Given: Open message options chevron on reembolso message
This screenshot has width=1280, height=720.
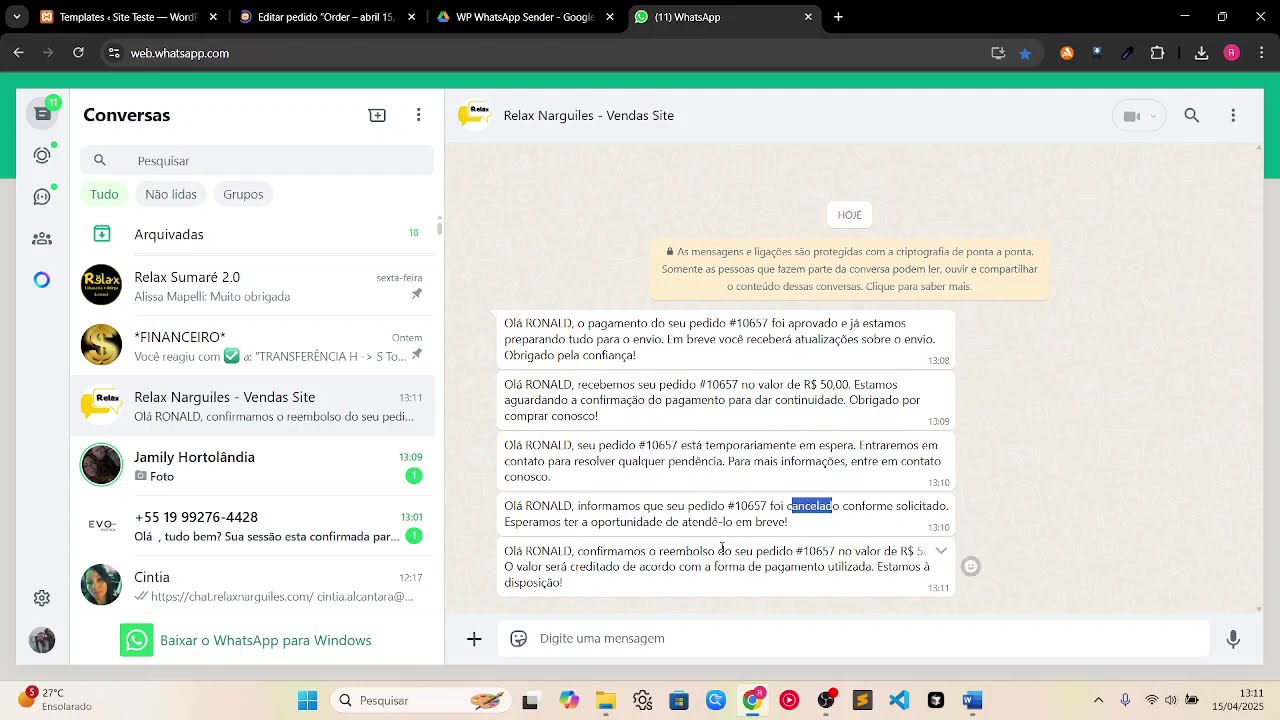Looking at the screenshot, I should click(x=941, y=551).
